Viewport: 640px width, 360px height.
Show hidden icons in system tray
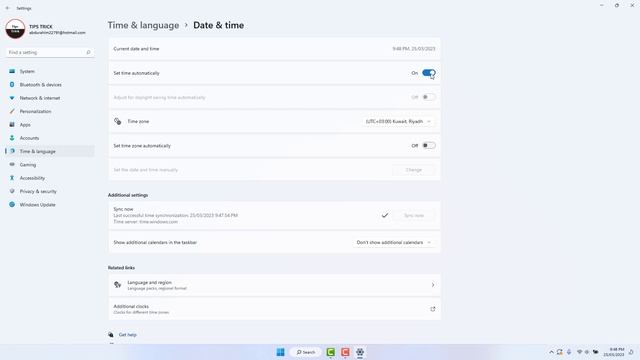click(551, 352)
